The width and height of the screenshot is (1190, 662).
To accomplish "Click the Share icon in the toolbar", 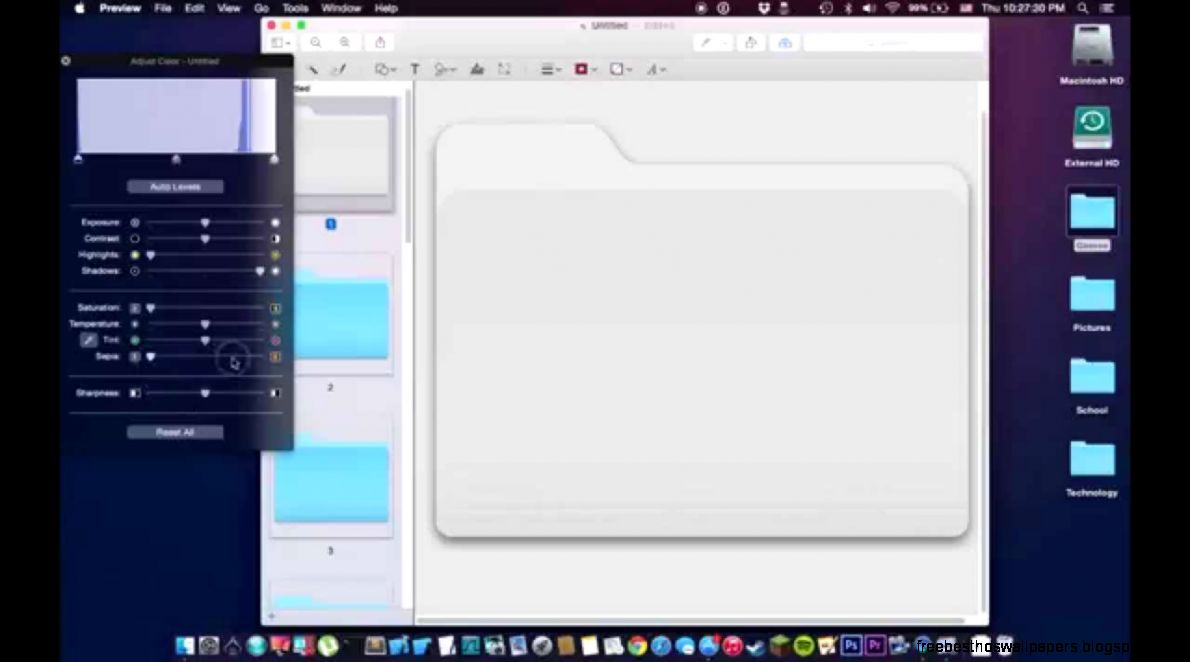I will (379, 42).
